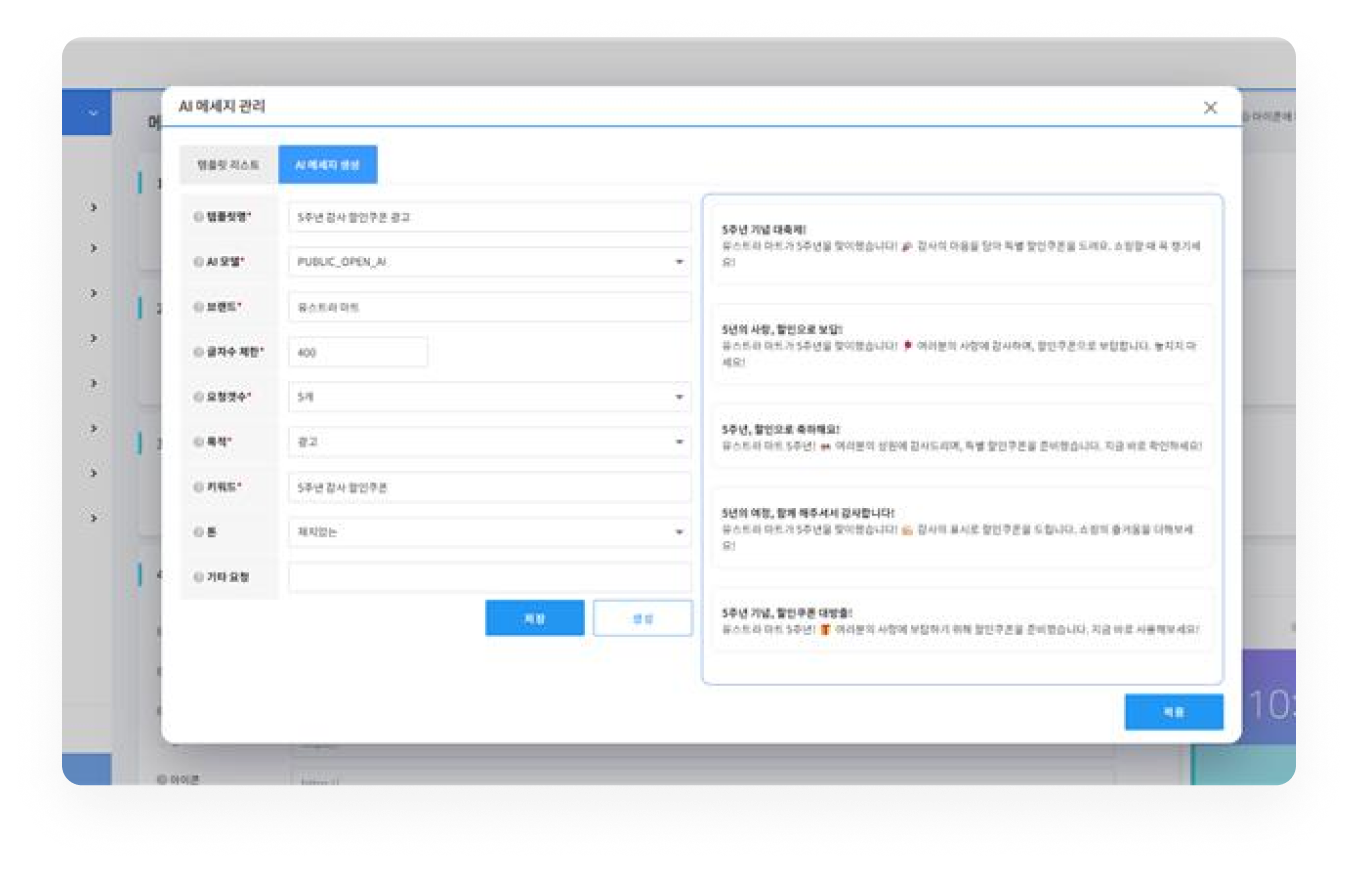The height and width of the screenshot is (873, 1358).
Task: Click the empty 기타 요청 input field
Action: (489, 577)
